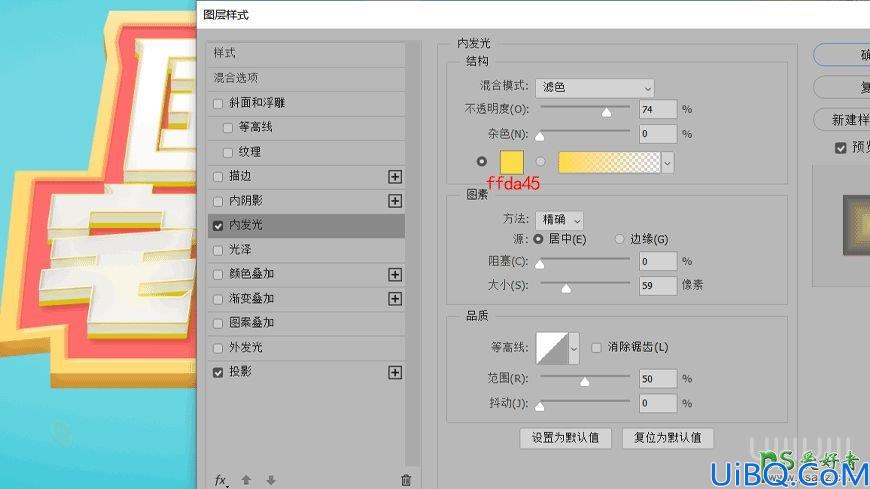Click the 等高线 contour thumbnail
This screenshot has height=489, width=870.
(552, 349)
